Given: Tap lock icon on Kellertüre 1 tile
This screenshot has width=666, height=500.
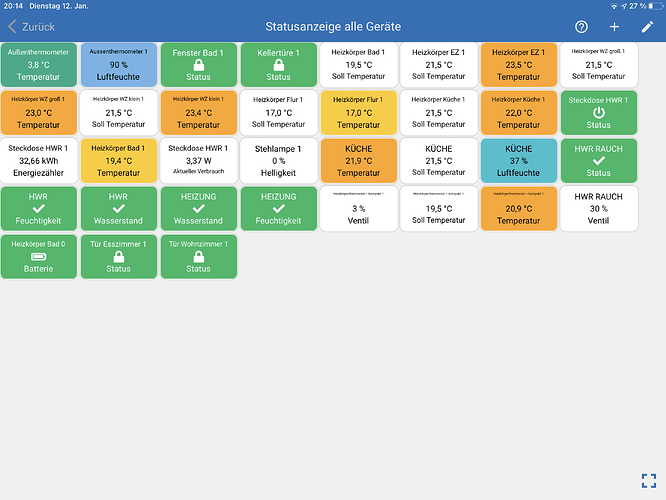Looking at the screenshot, I should 279,64.
